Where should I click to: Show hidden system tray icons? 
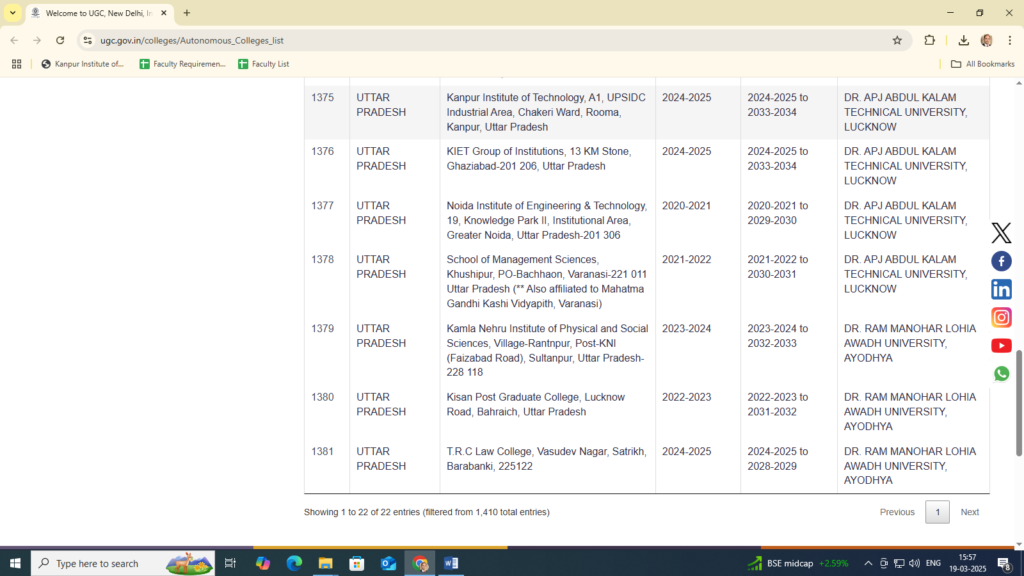pyautogui.click(x=868, y=563)
